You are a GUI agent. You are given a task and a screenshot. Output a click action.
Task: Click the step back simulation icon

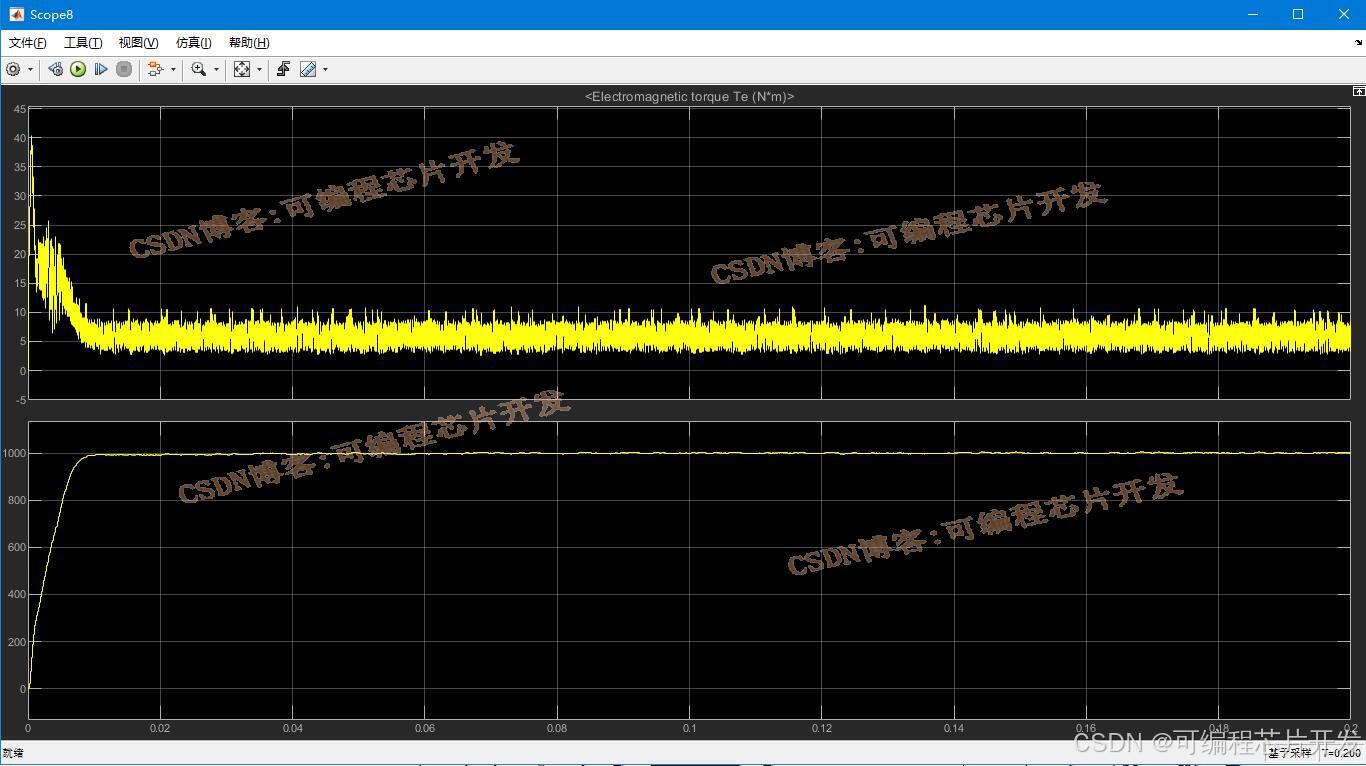(x=55, y=69)
